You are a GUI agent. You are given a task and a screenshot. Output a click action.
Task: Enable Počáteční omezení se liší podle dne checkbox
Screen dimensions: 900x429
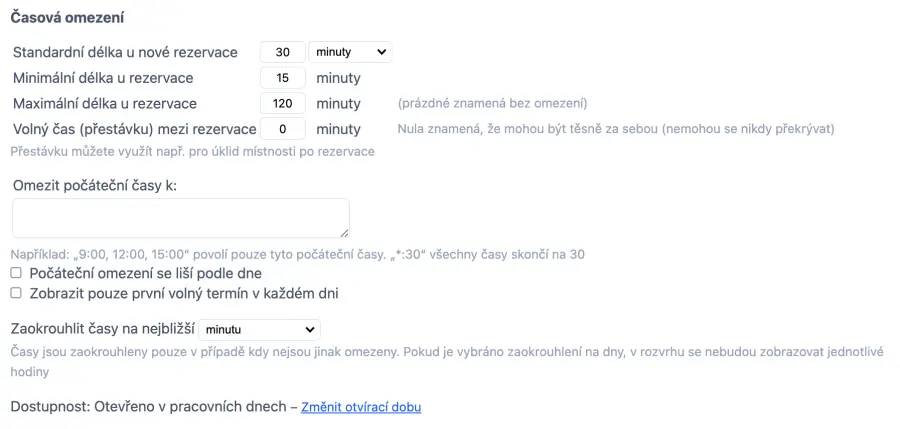click(16, 273)
